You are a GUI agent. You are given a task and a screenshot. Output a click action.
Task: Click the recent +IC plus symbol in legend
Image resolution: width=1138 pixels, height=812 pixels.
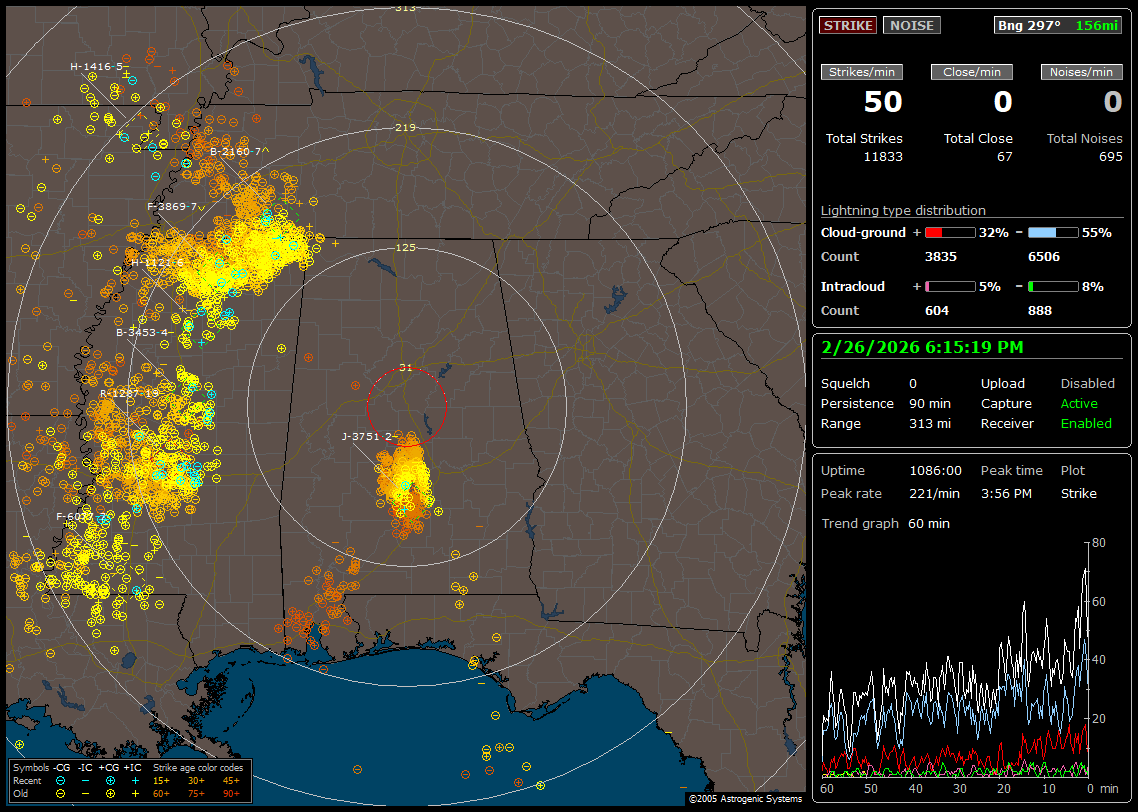(135, 780)
